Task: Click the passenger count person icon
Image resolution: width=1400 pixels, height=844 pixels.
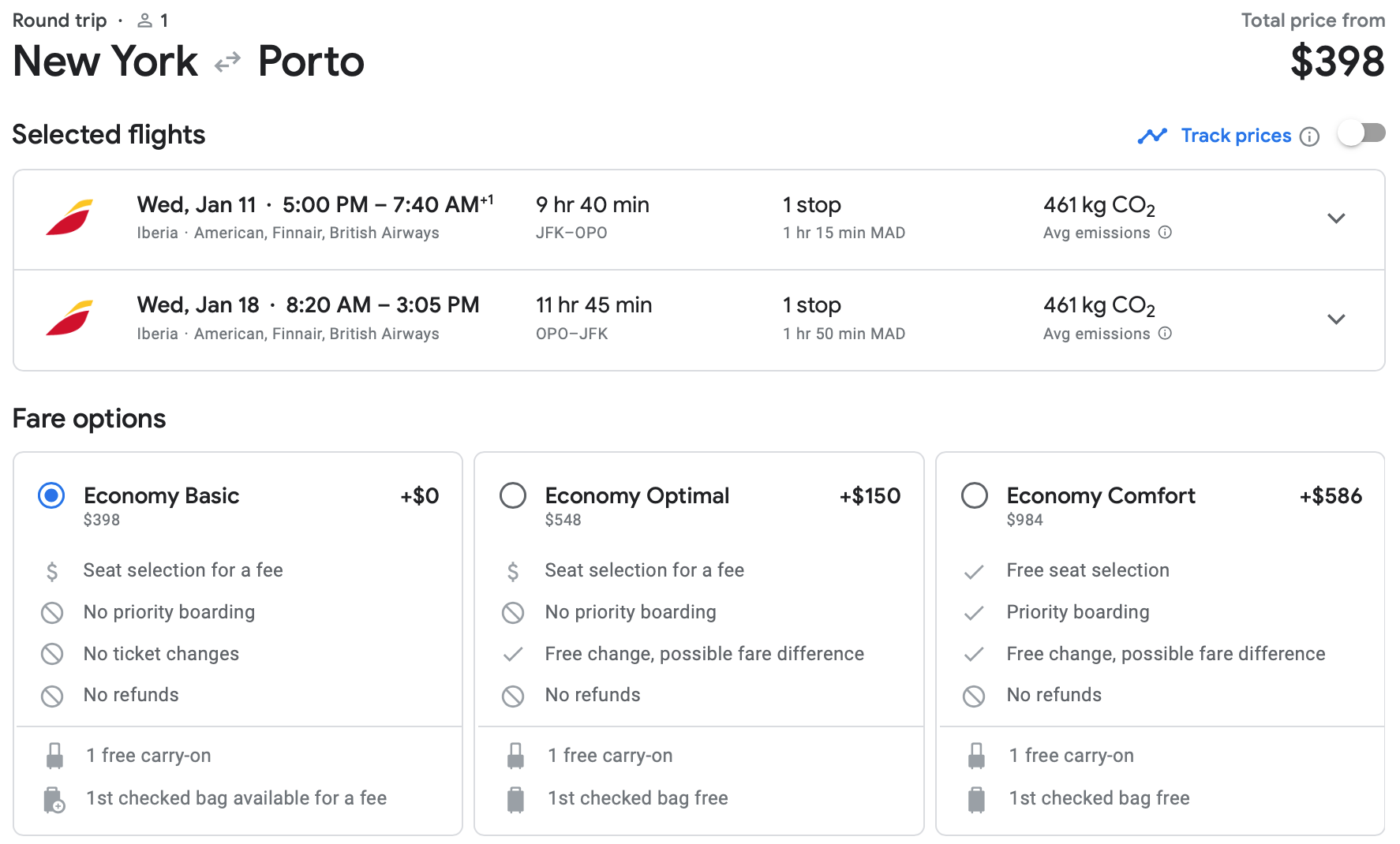Action: coord(144,21)
